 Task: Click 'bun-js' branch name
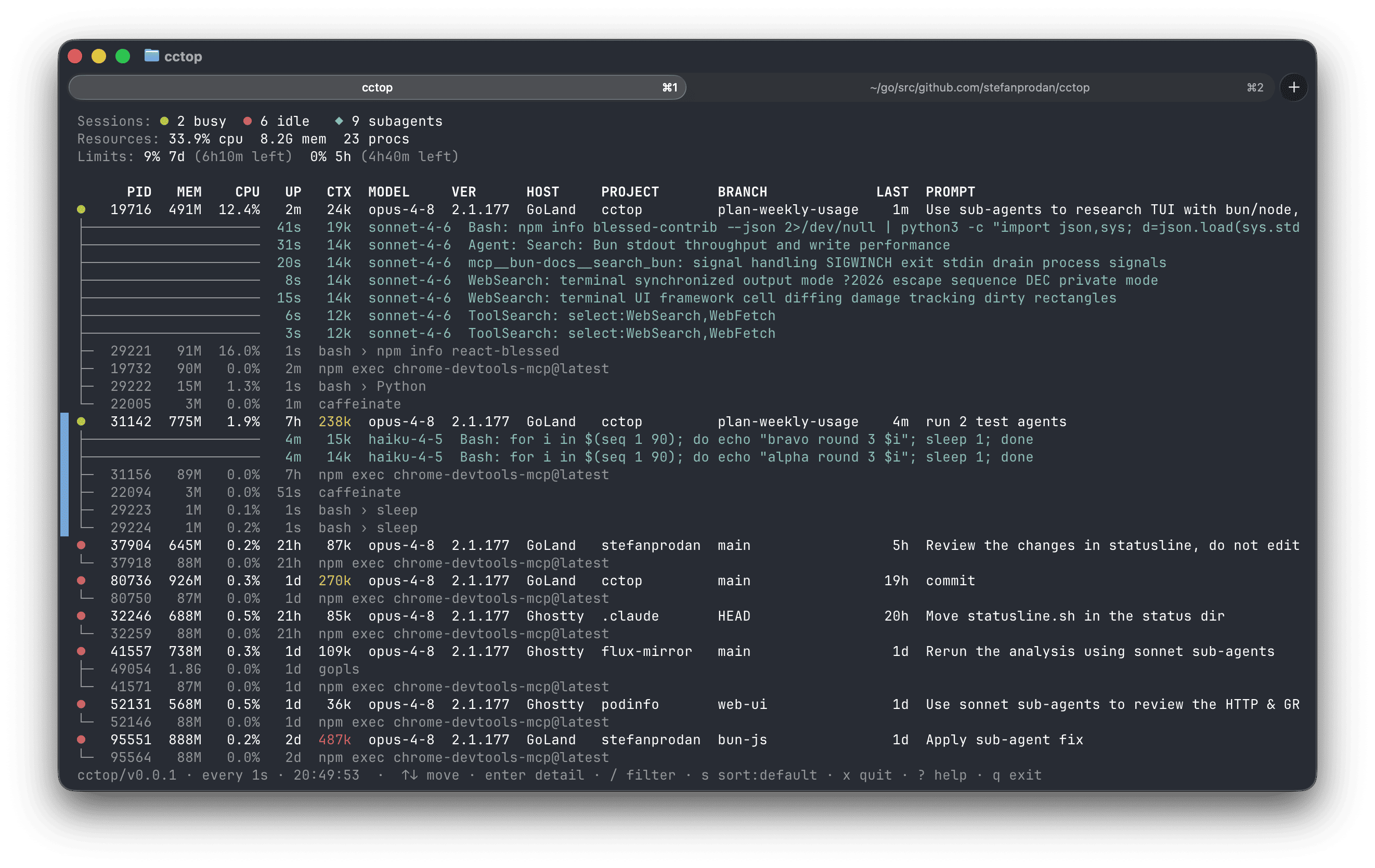click(x=742, y=740)
